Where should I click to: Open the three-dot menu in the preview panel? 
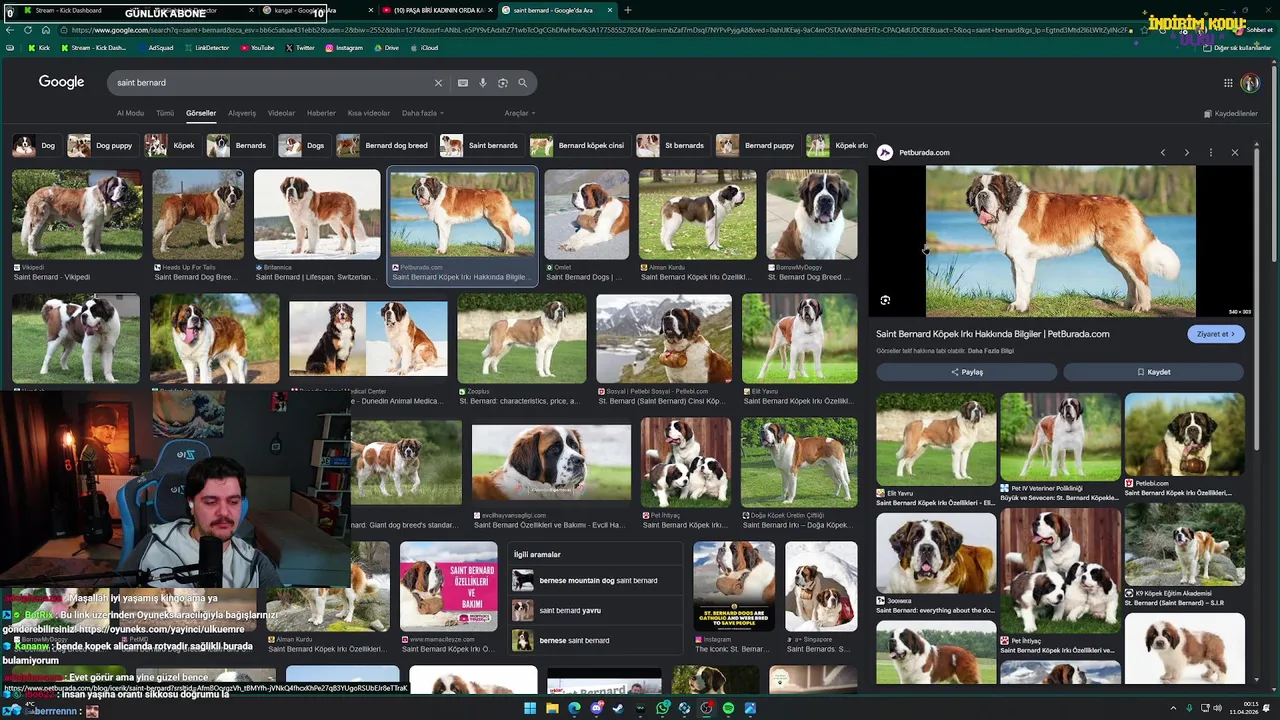[1211, 153]
